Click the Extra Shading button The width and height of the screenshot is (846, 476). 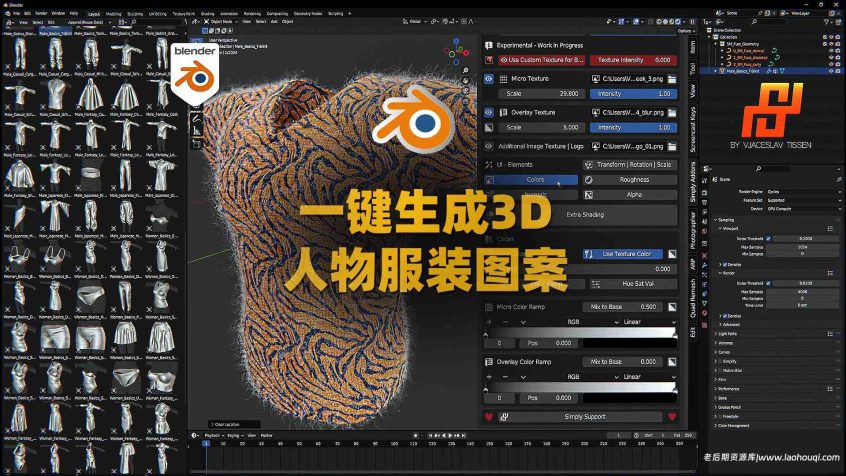point(585,215)
